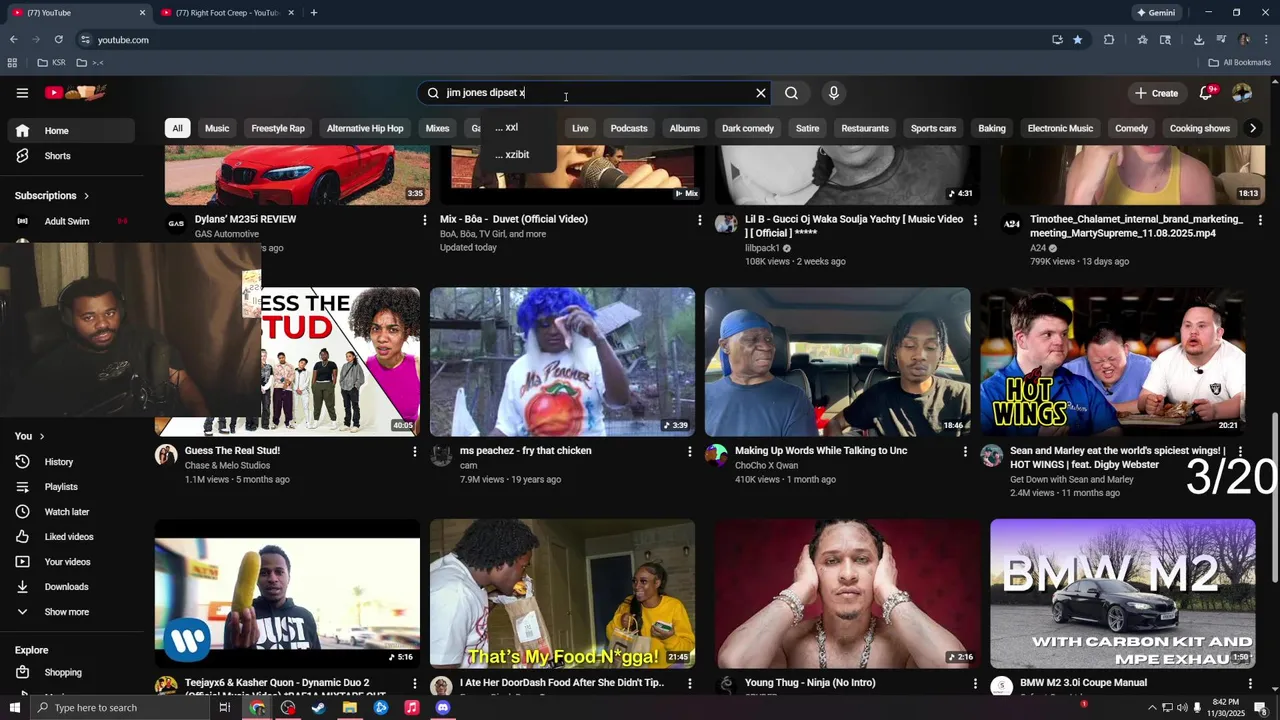Select the Freestyle Rap chip
Image resolution: width=1280 pixels, height=720 pixels.
pos(278,128)
